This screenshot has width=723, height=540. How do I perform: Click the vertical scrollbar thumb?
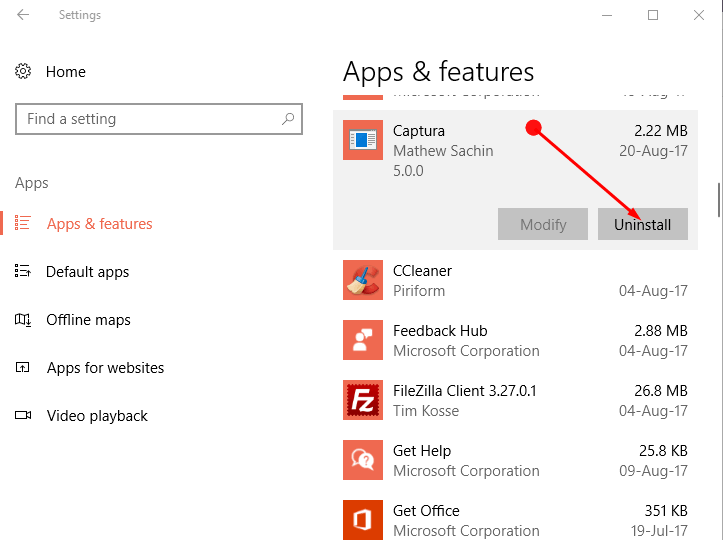[x=719, y=200]
